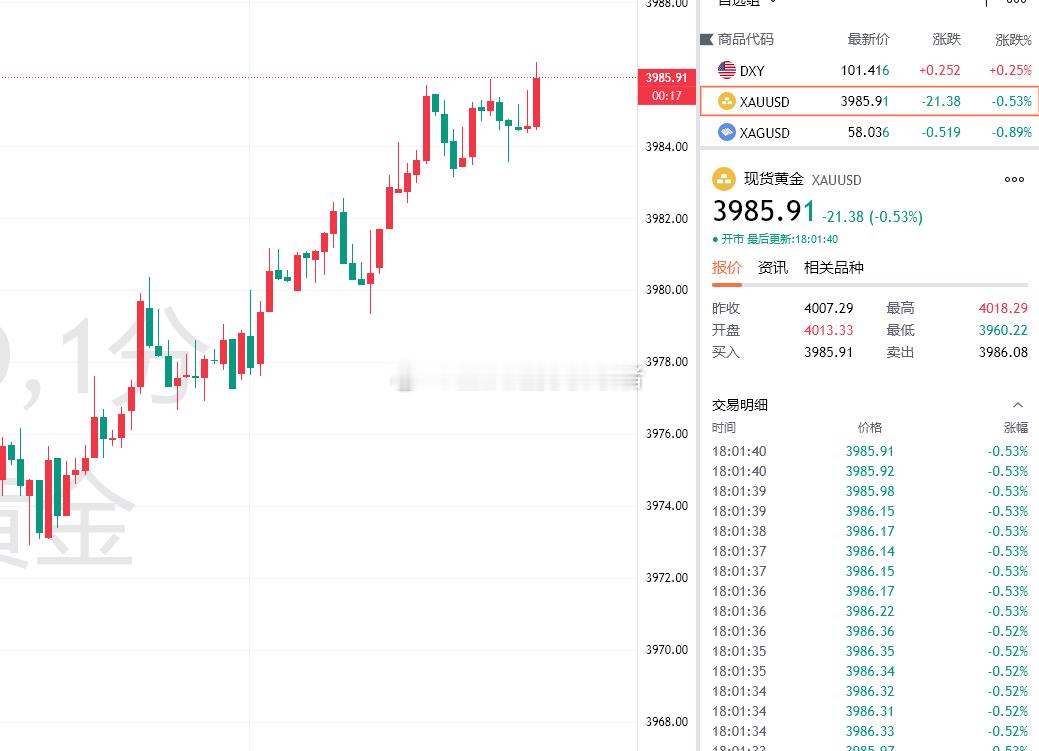Screen dimensions: 1039x751
Task: Select the XAGUSD watchlist row
Action: tap(869, 132)
